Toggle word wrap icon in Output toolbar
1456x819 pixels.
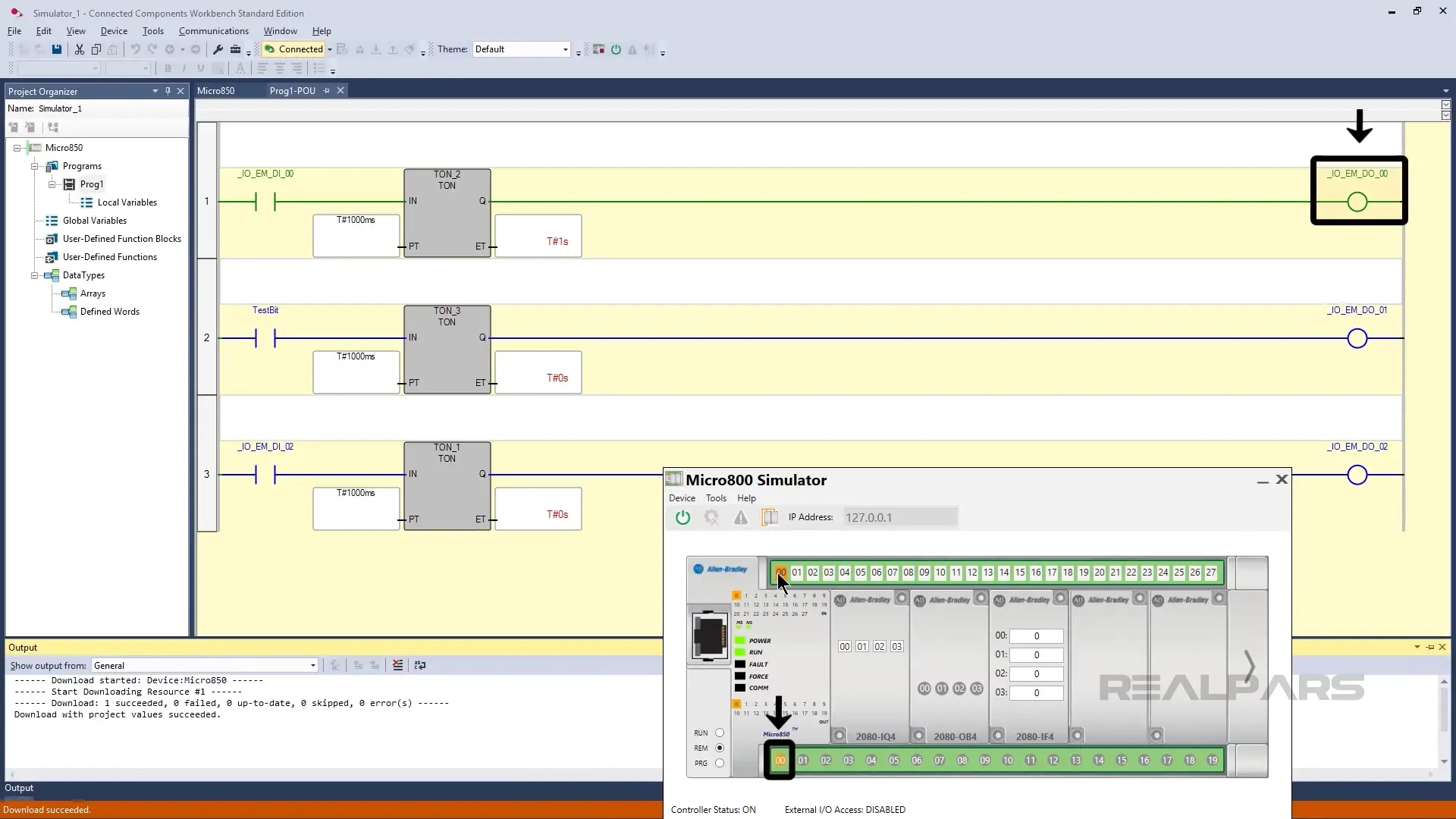419,665
